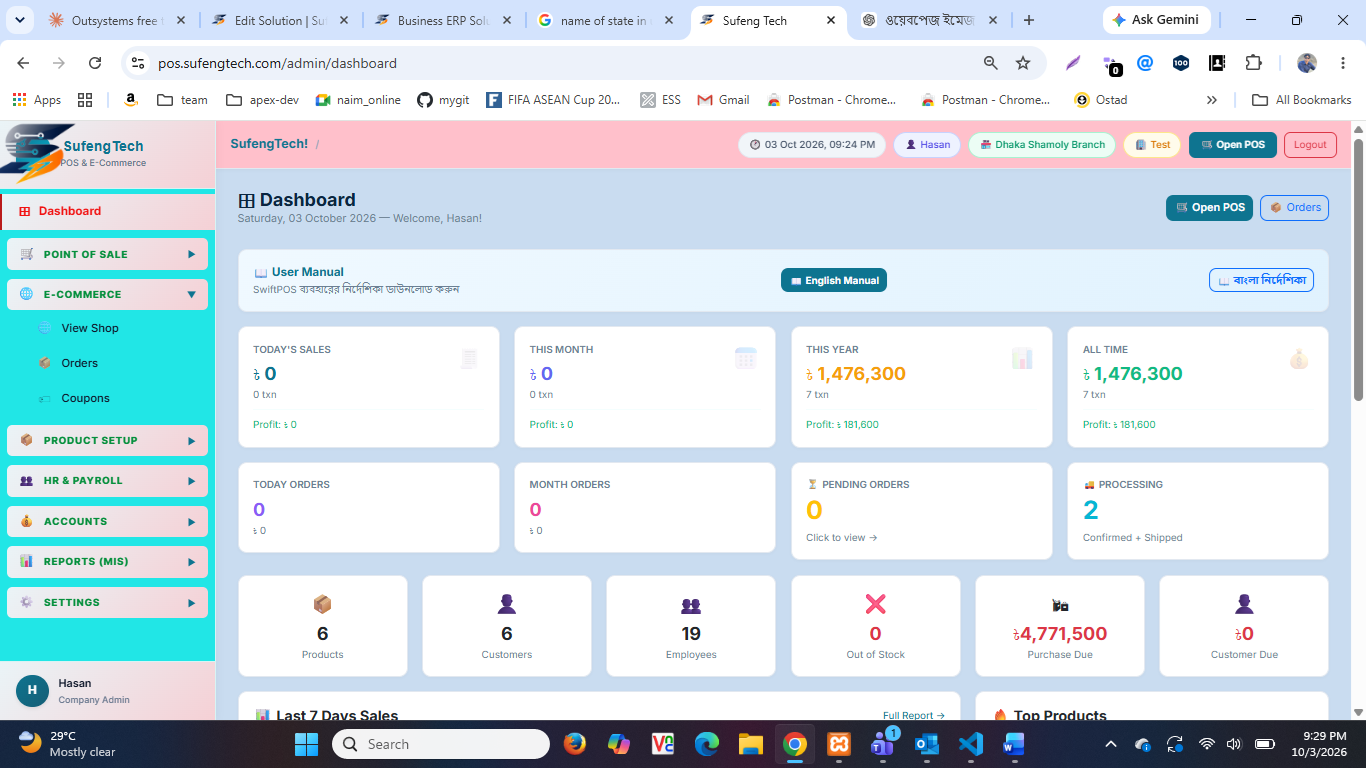Open the Amazon bookmark icon
1366x768 pixels.
[x=130, y=100]
